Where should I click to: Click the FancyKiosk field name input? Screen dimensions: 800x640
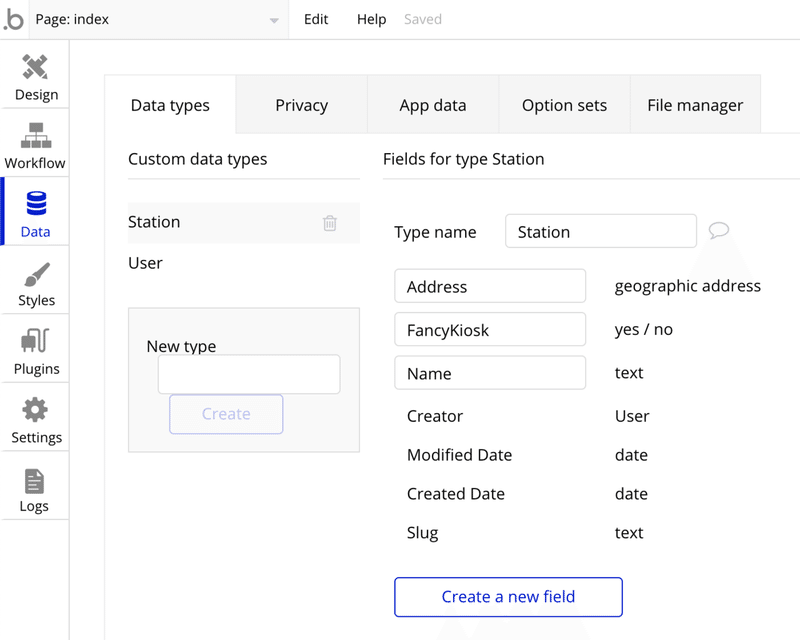490,330
